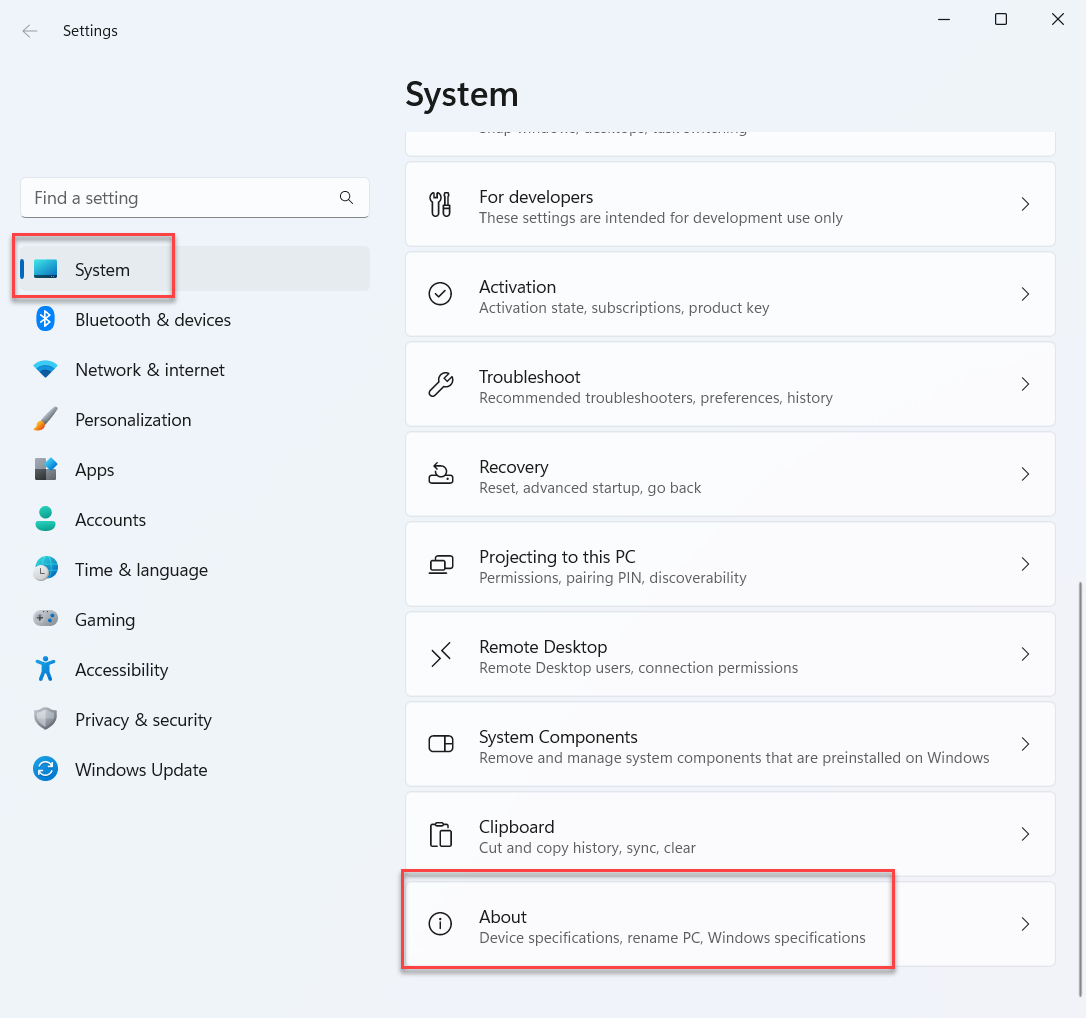This screenshot has width=1086, height=1018.
Task: Click the Activation checkmark circle icon
Action: (440, 294)
